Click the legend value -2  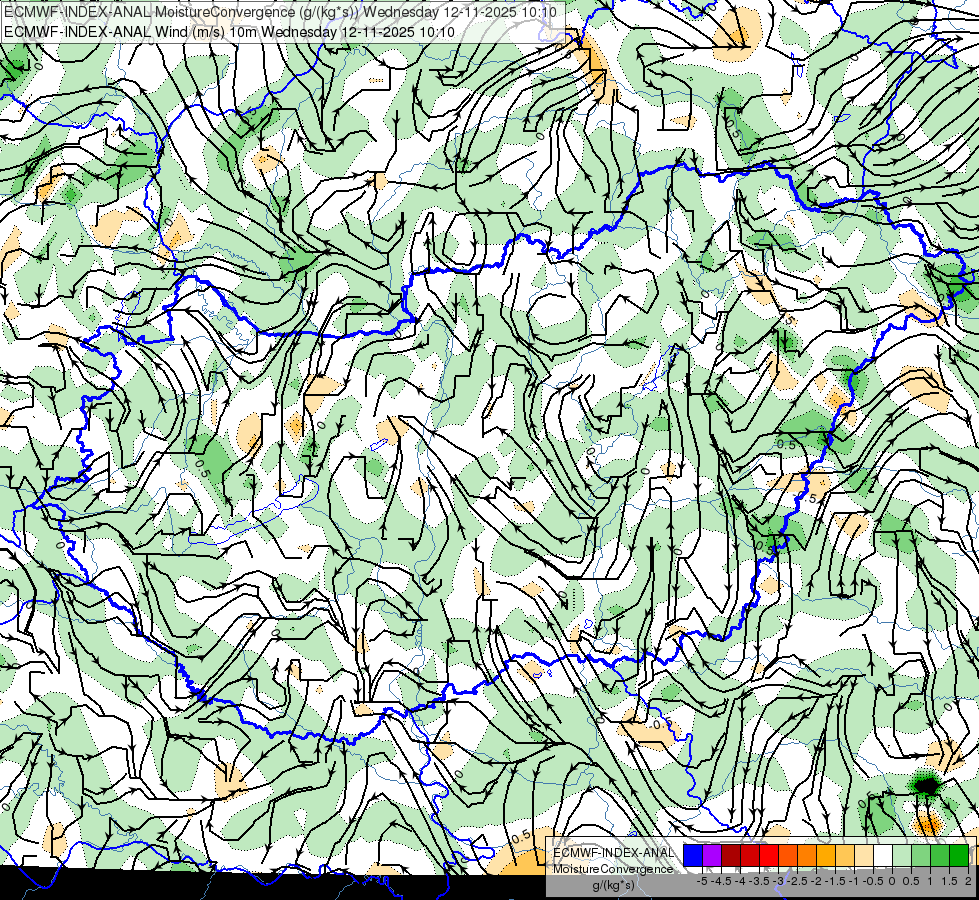(817, 881)
